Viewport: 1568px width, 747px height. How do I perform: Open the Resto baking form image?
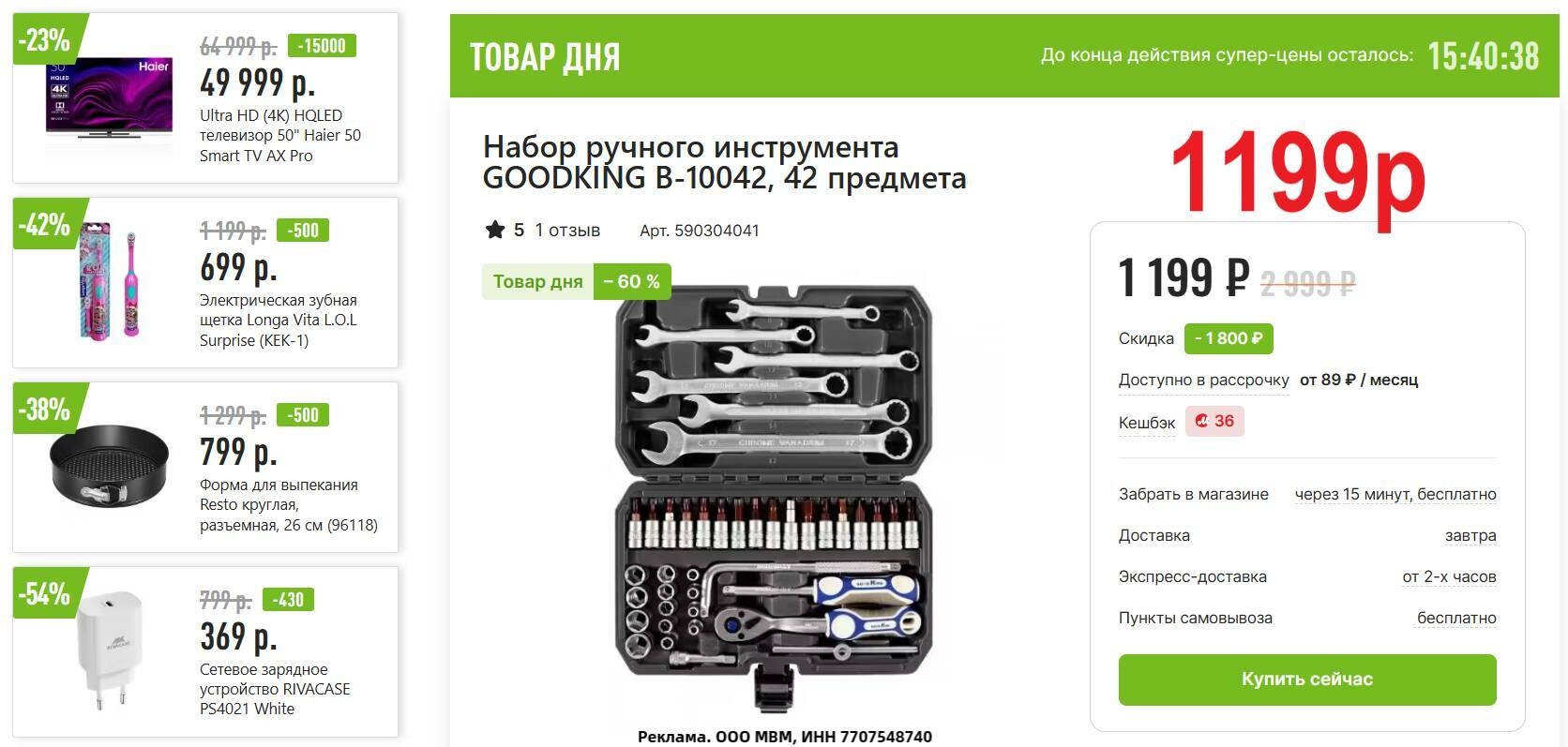(x=109, y=466)
